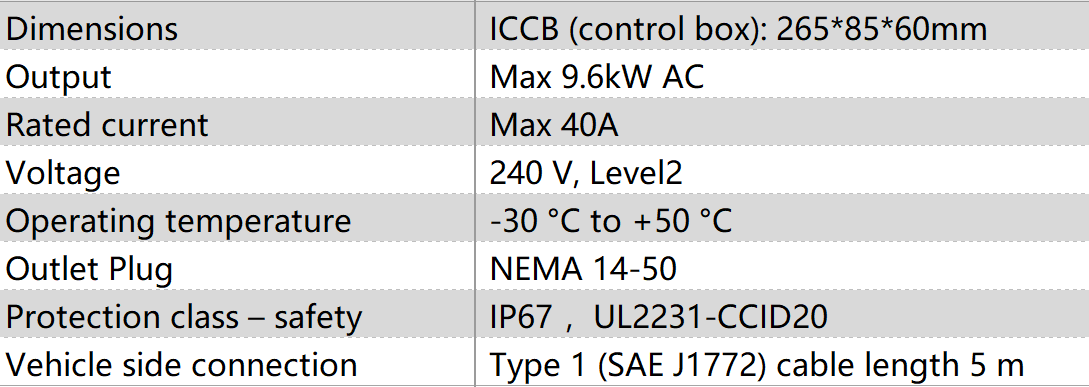Select the Voltage label cell

coord(237,170)
